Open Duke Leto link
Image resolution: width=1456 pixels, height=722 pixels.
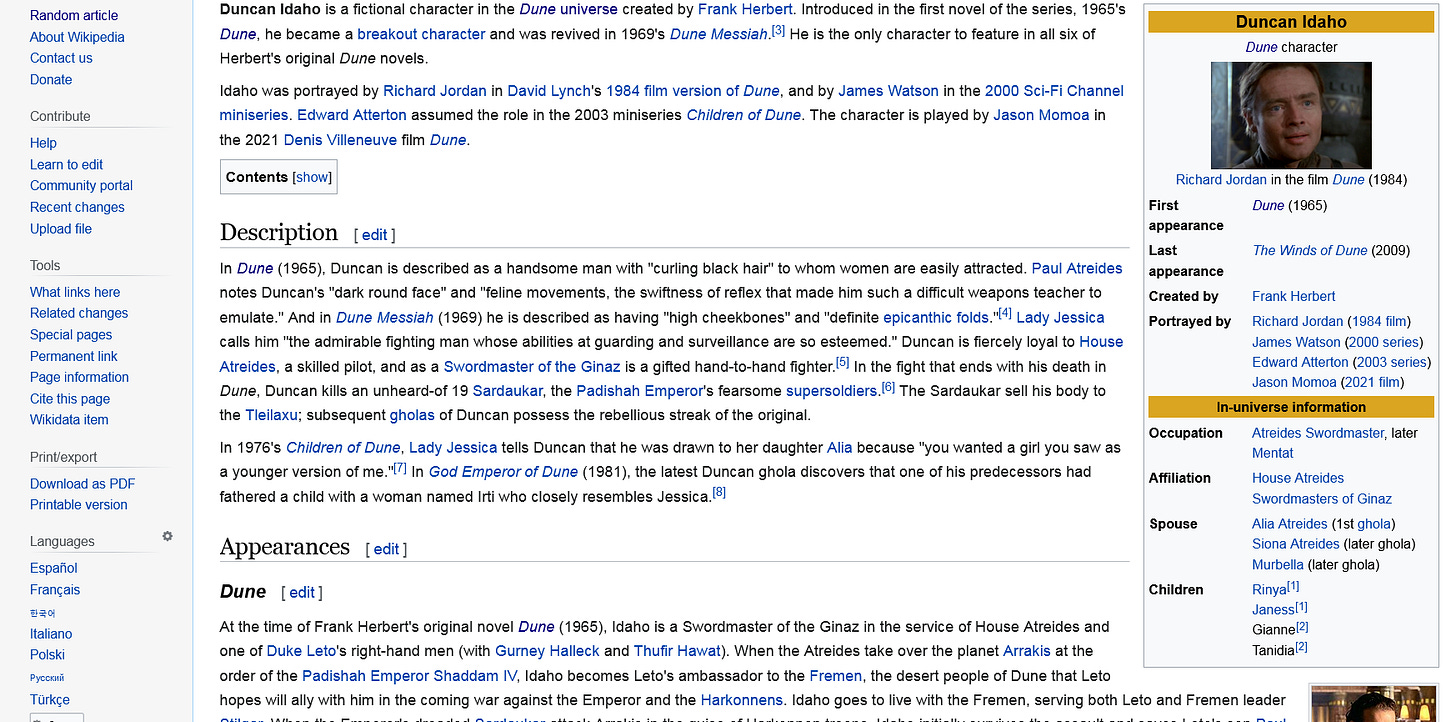click(x=299, y=651)
